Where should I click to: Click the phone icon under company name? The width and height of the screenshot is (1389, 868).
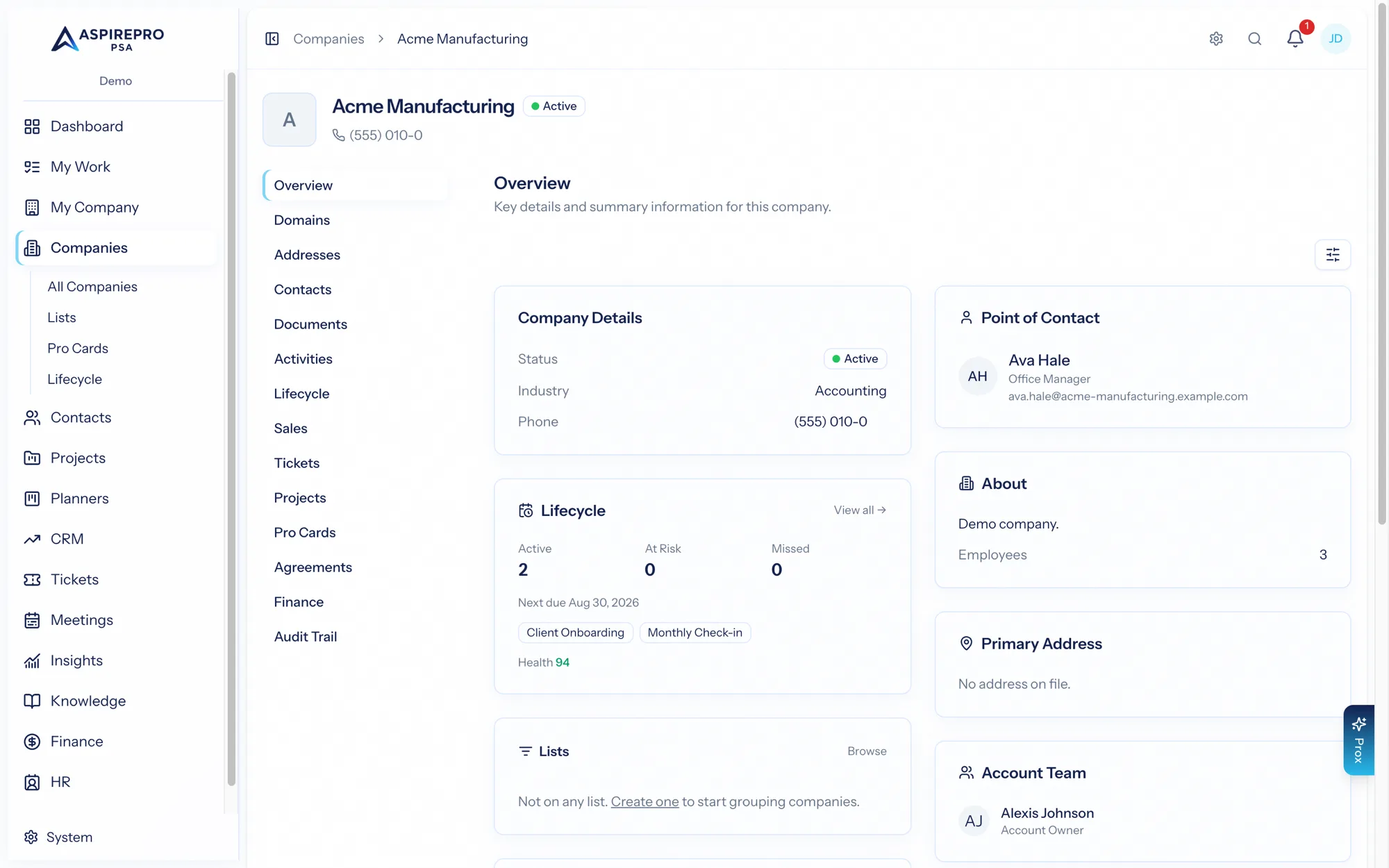click(338, 135)
